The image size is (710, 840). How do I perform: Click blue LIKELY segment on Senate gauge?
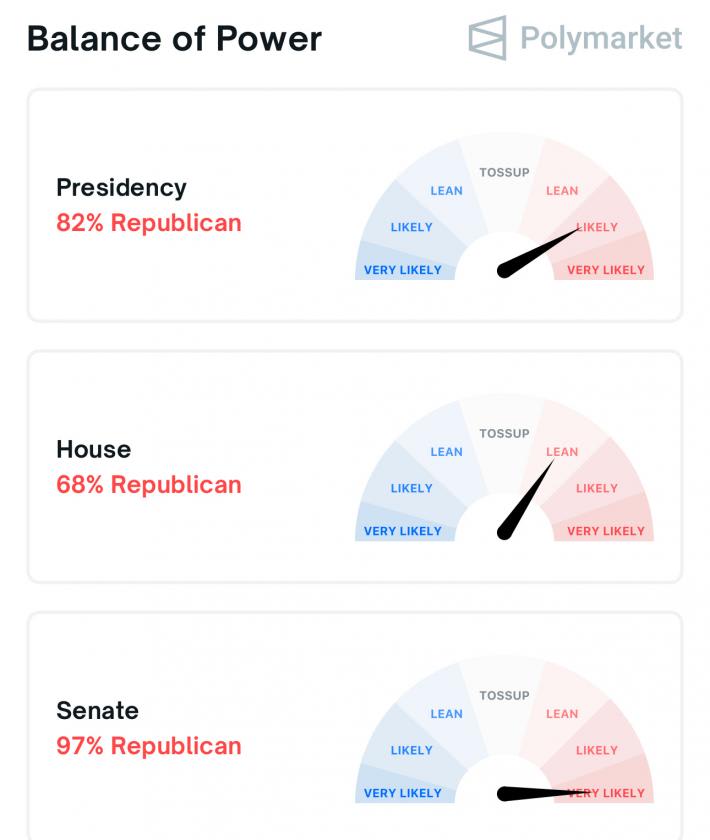tap(411, 750)
